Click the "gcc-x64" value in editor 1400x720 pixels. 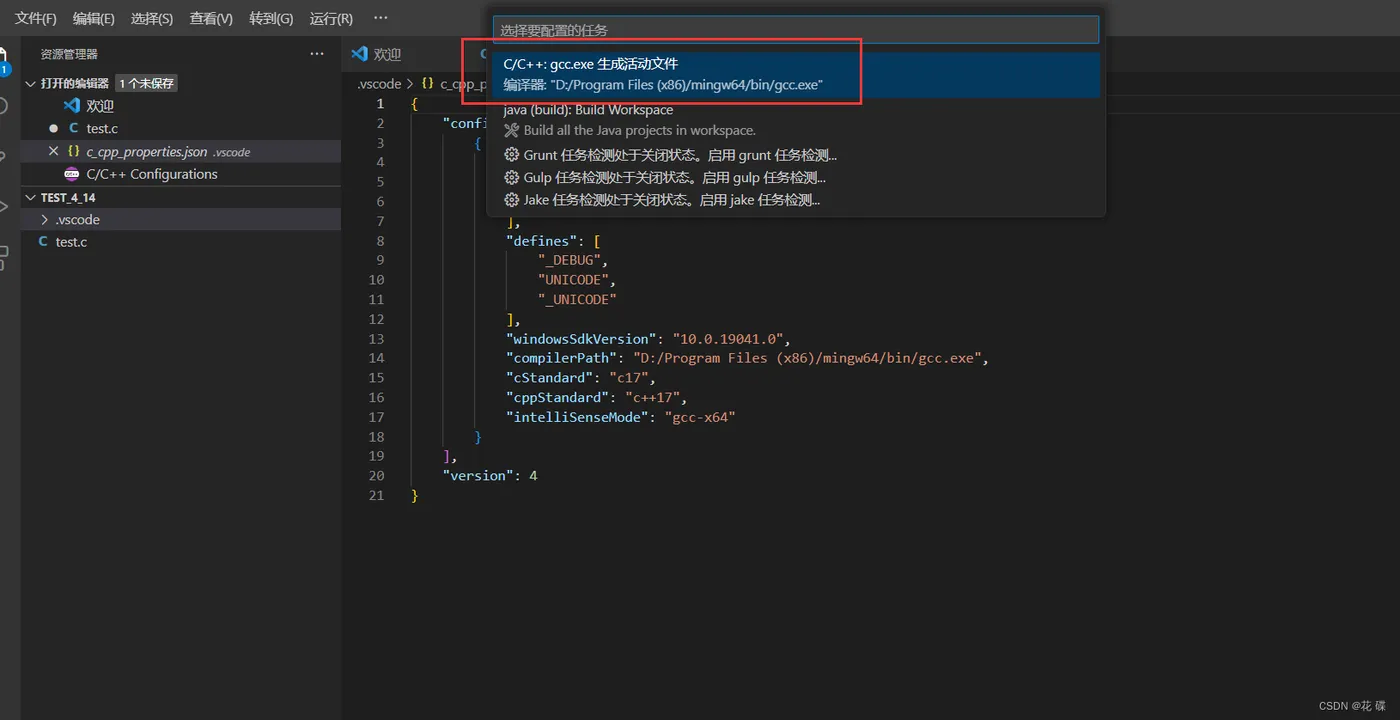(700, 417)
